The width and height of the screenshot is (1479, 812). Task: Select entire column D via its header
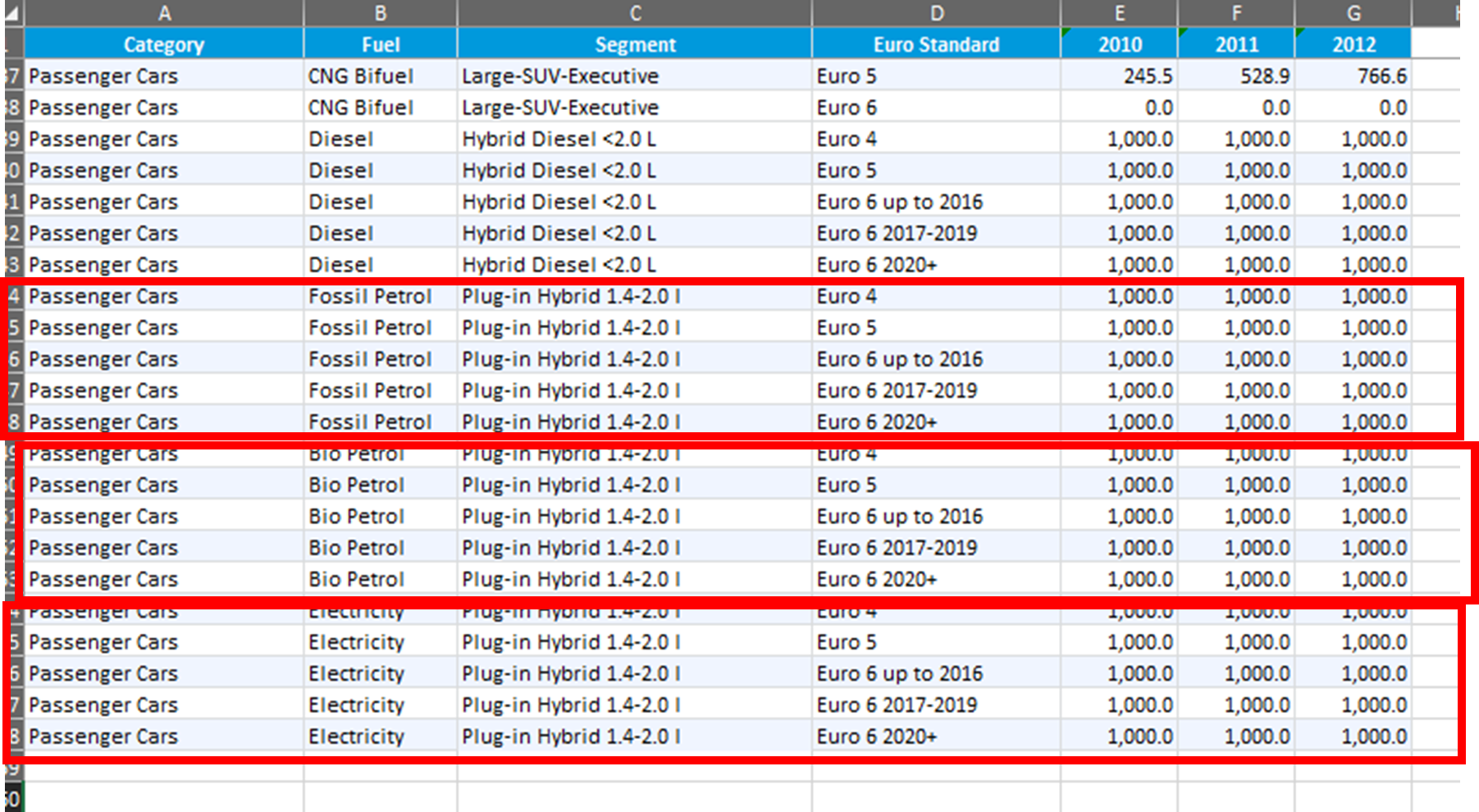(936, 13)
